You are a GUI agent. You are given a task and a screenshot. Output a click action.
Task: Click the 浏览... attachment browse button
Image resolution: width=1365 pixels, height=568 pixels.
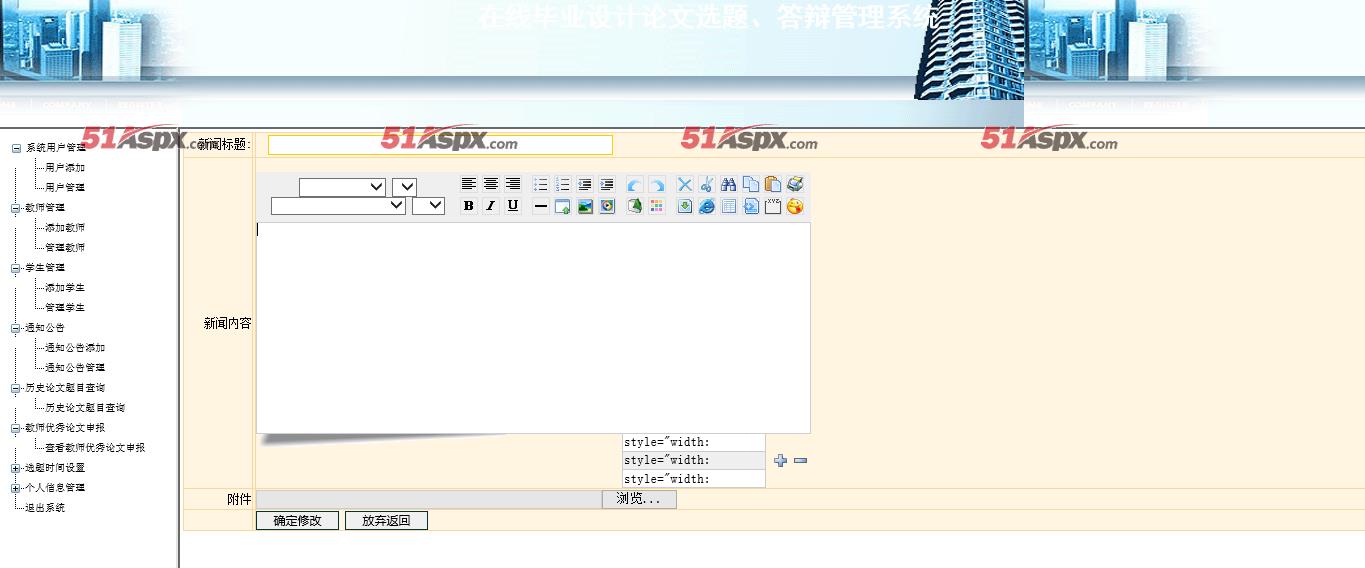(x=638, y=499)
